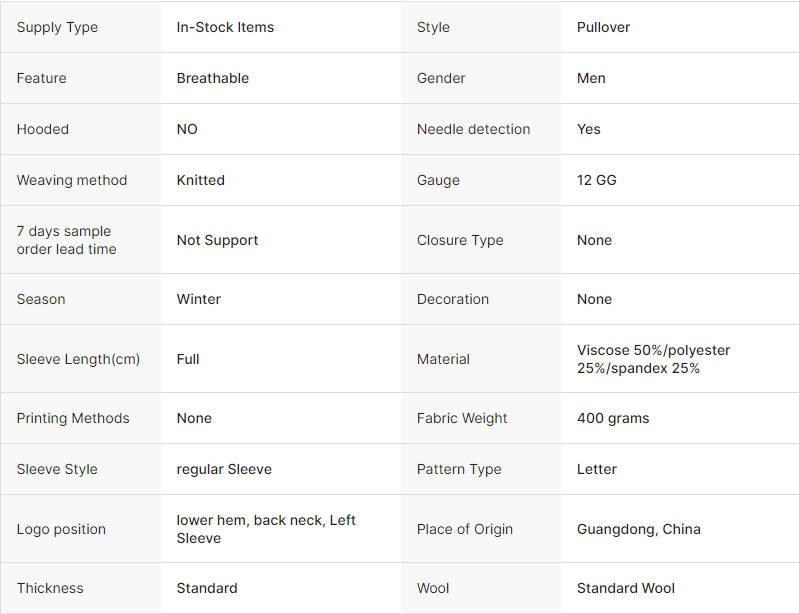Select the Knitted weaving method value
Screen dimensions: 799x614
tap(200, 180)
